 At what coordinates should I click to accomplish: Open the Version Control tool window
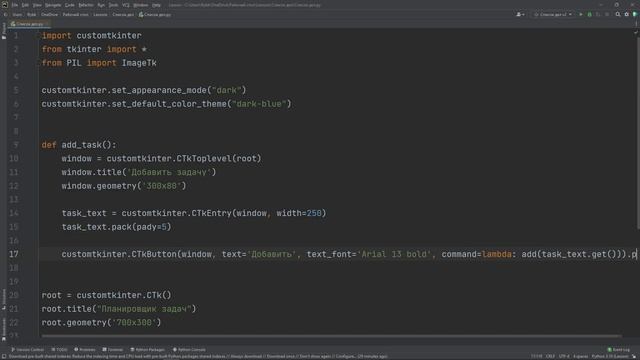coord(28,350)
